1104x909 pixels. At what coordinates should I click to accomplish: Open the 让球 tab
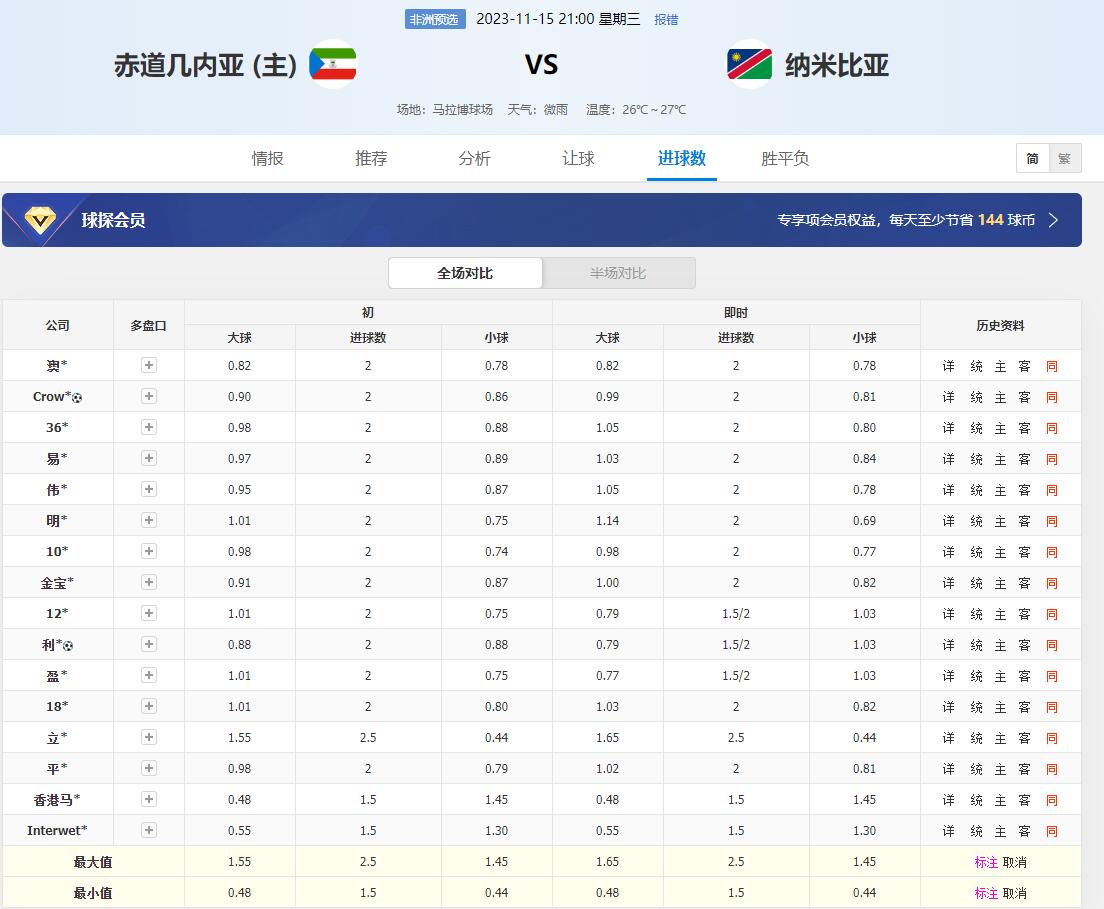tap(578, 158)
